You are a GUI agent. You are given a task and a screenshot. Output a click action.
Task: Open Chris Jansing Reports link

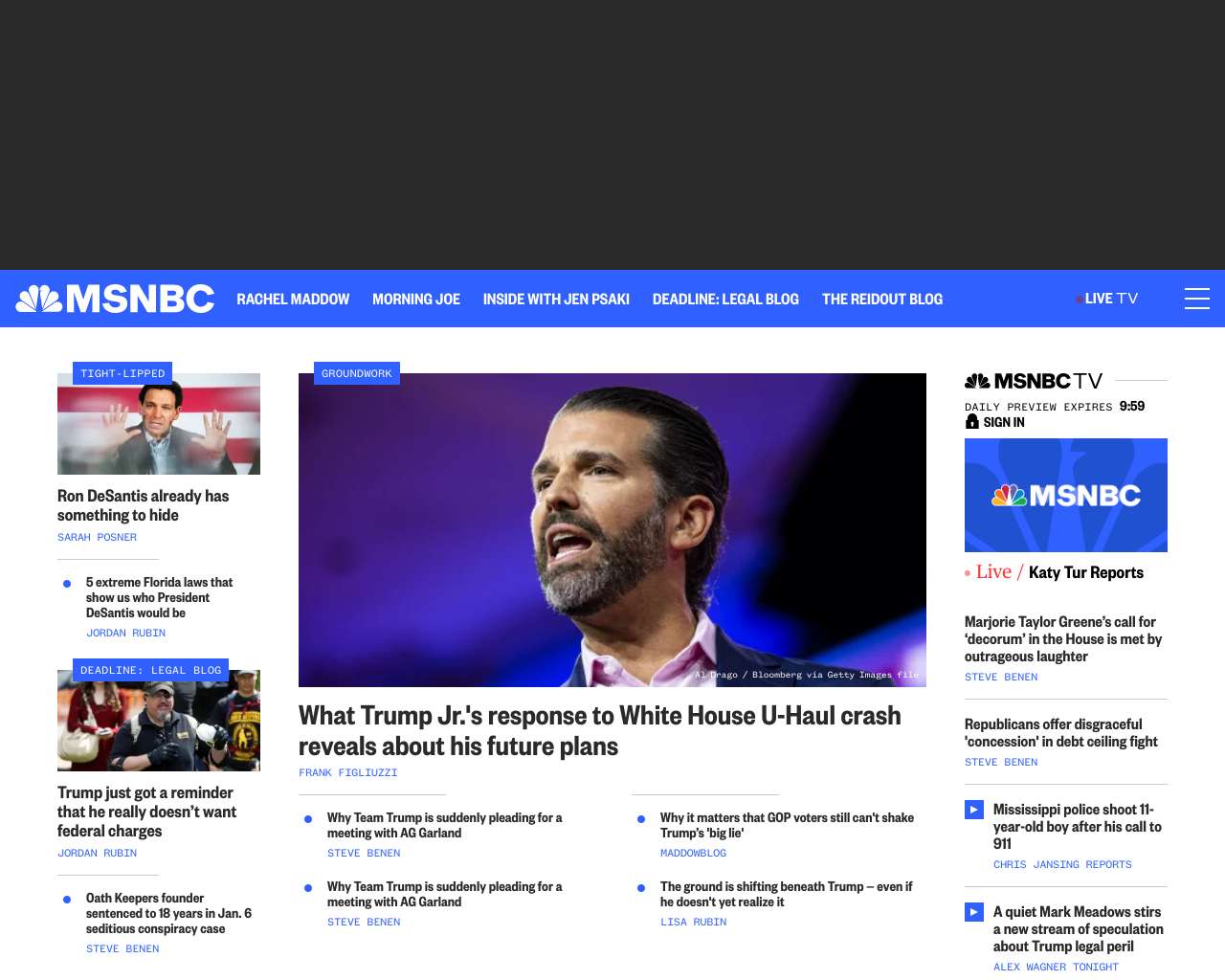1062,864
